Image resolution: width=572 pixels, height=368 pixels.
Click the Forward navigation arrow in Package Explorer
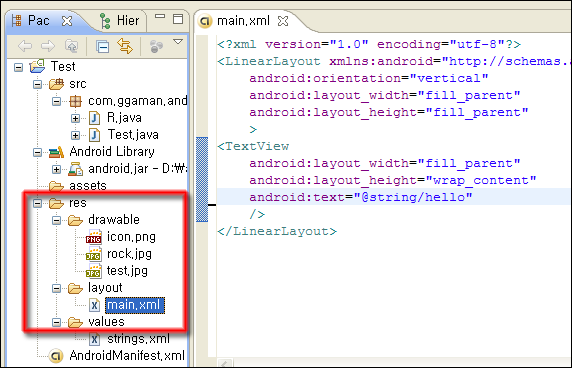tap(48, 46)
